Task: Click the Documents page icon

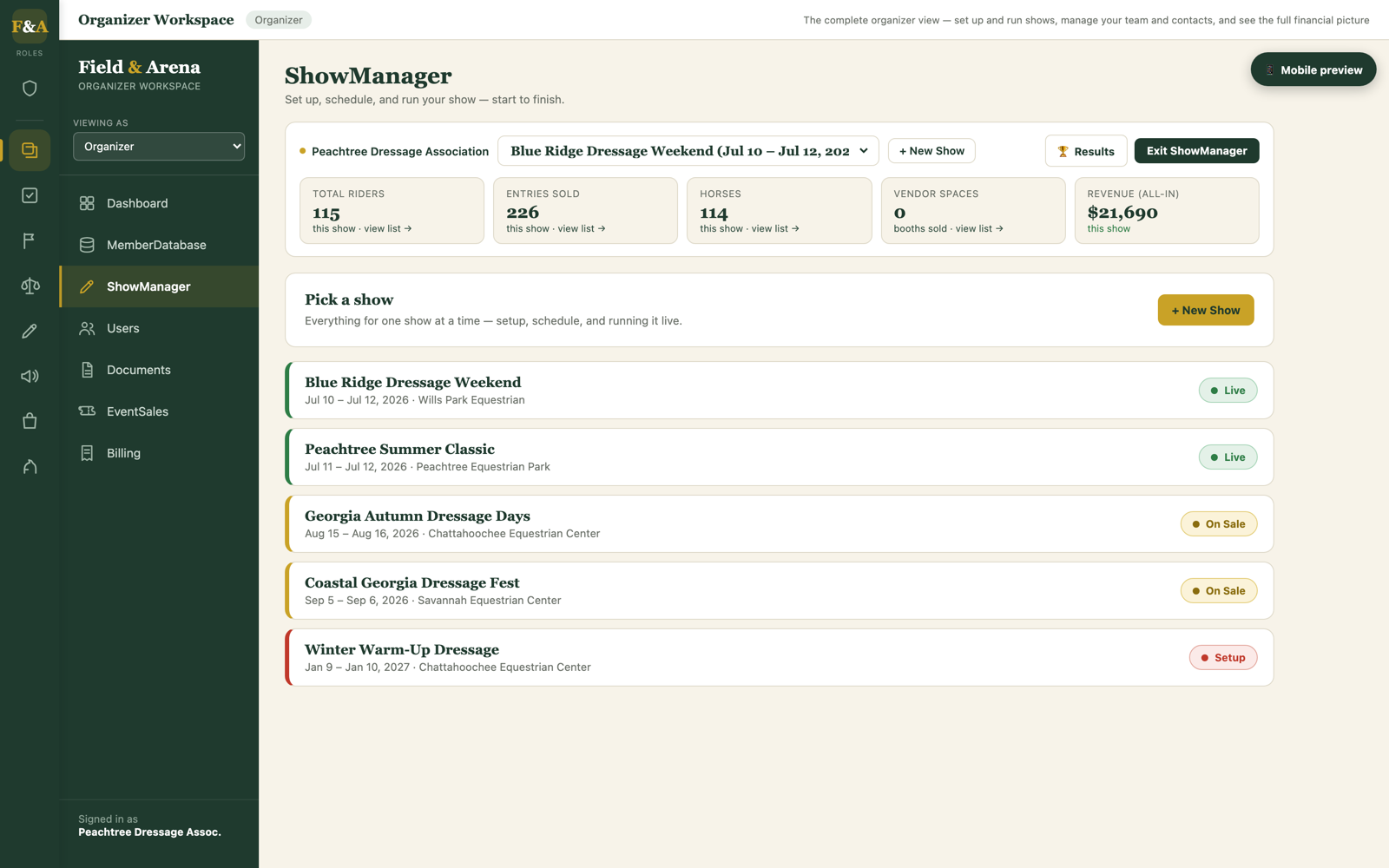Action: pos(87,370)
